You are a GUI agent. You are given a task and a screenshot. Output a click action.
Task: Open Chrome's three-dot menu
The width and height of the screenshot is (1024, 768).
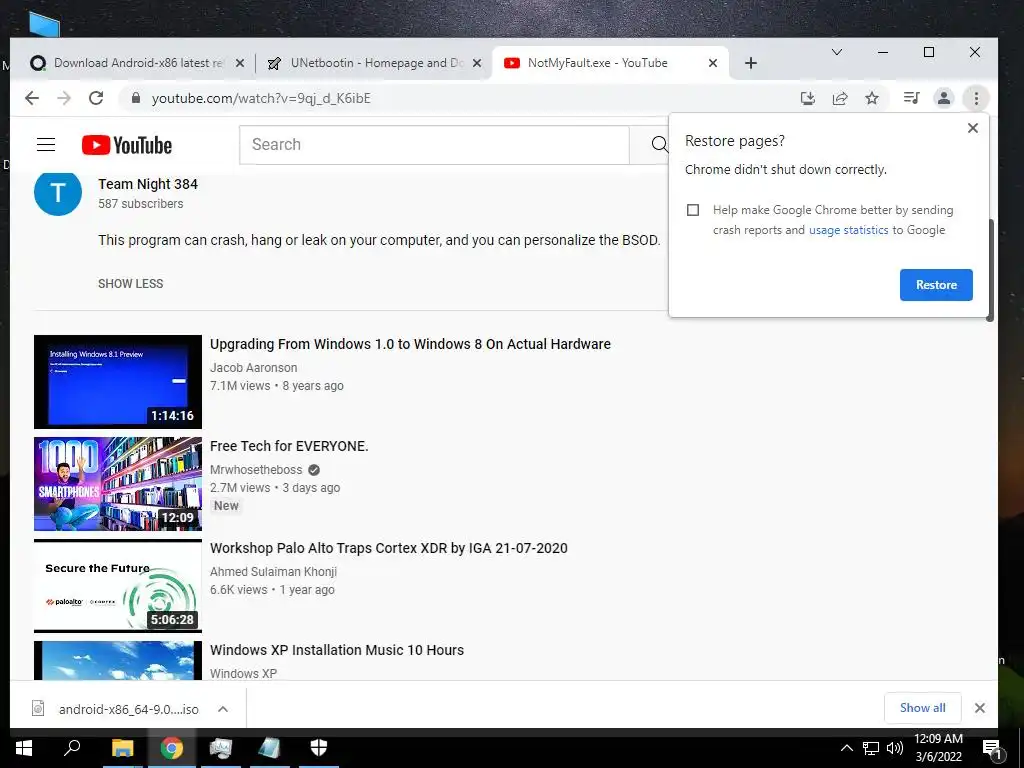(976, 98)
